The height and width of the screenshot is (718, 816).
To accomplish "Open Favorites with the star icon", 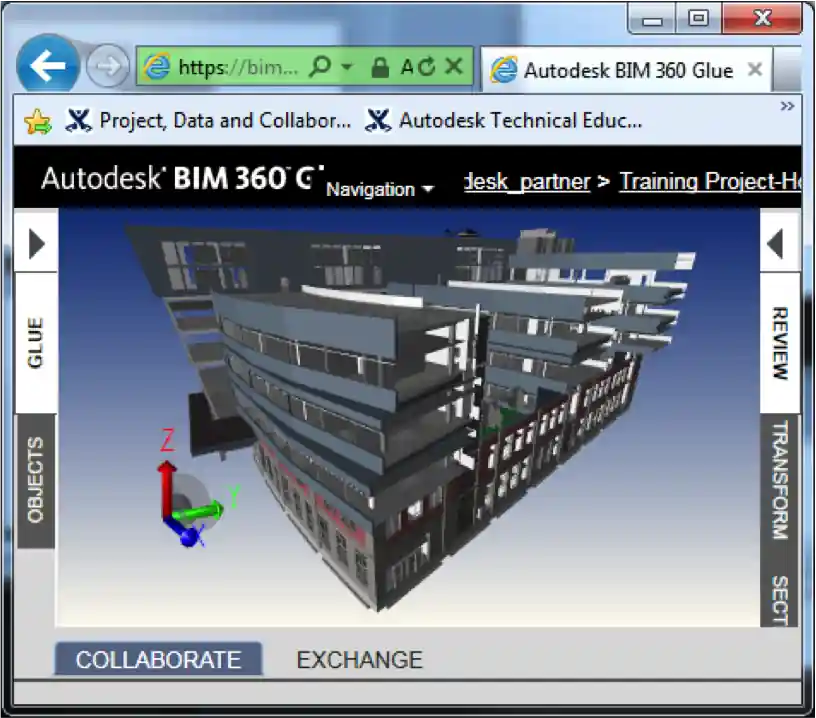I will 37,121.
